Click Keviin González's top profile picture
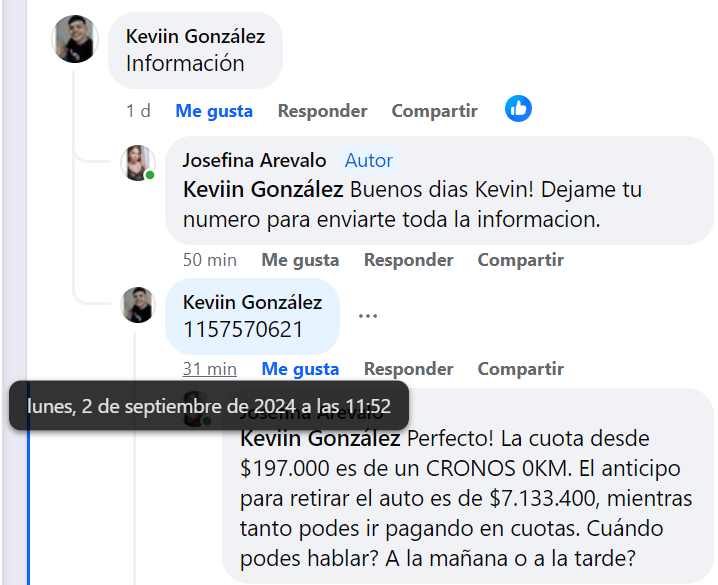 point(76,40)
